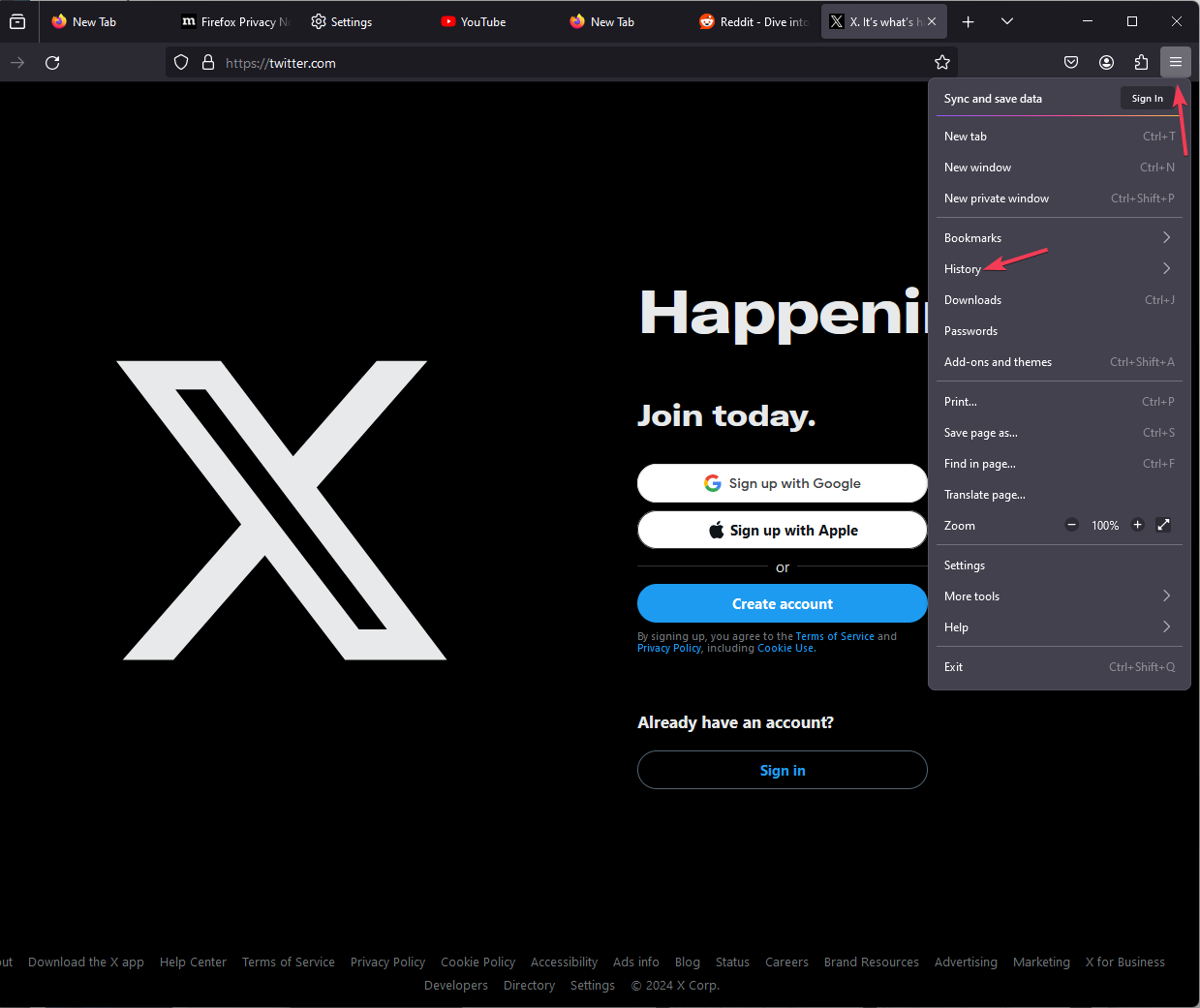Open the Extensions puzzle icon

pyautogui.click(x=1141, y=62)
